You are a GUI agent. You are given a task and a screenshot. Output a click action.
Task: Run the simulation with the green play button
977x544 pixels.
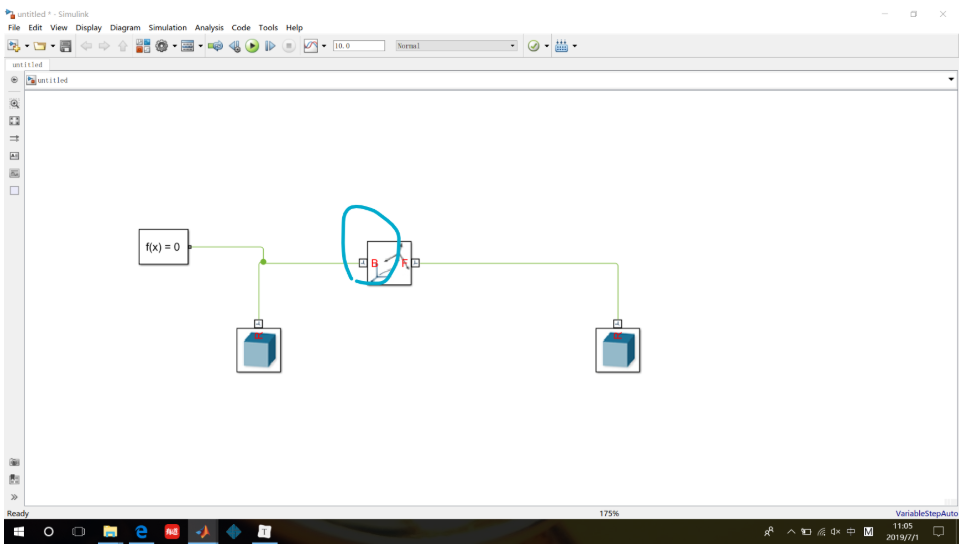(x=252, y=45)
